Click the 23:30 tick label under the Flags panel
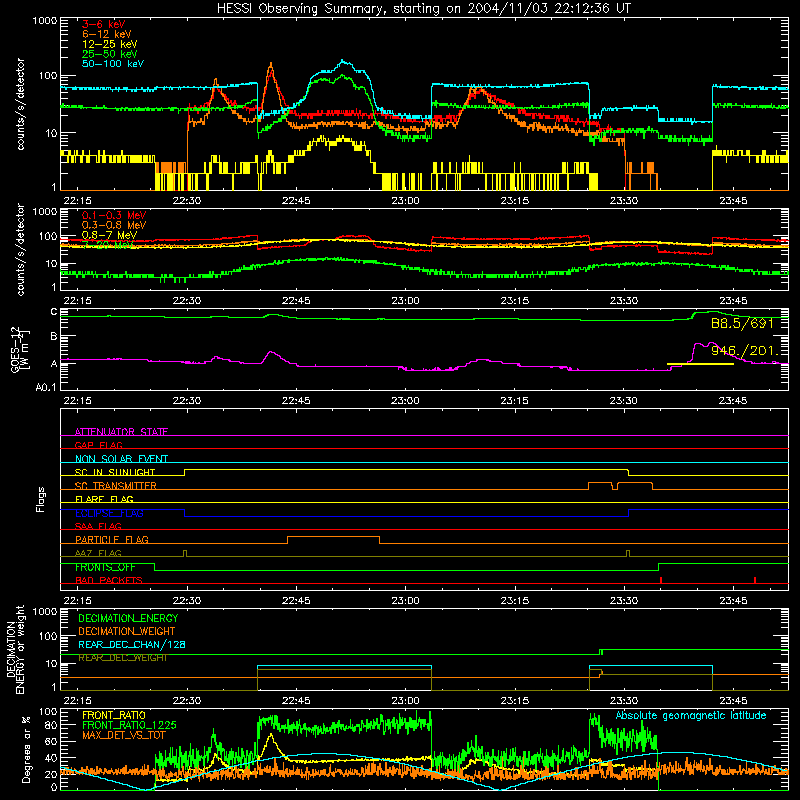The height and width of the screenshot is (800, 800). pos(623,601)
